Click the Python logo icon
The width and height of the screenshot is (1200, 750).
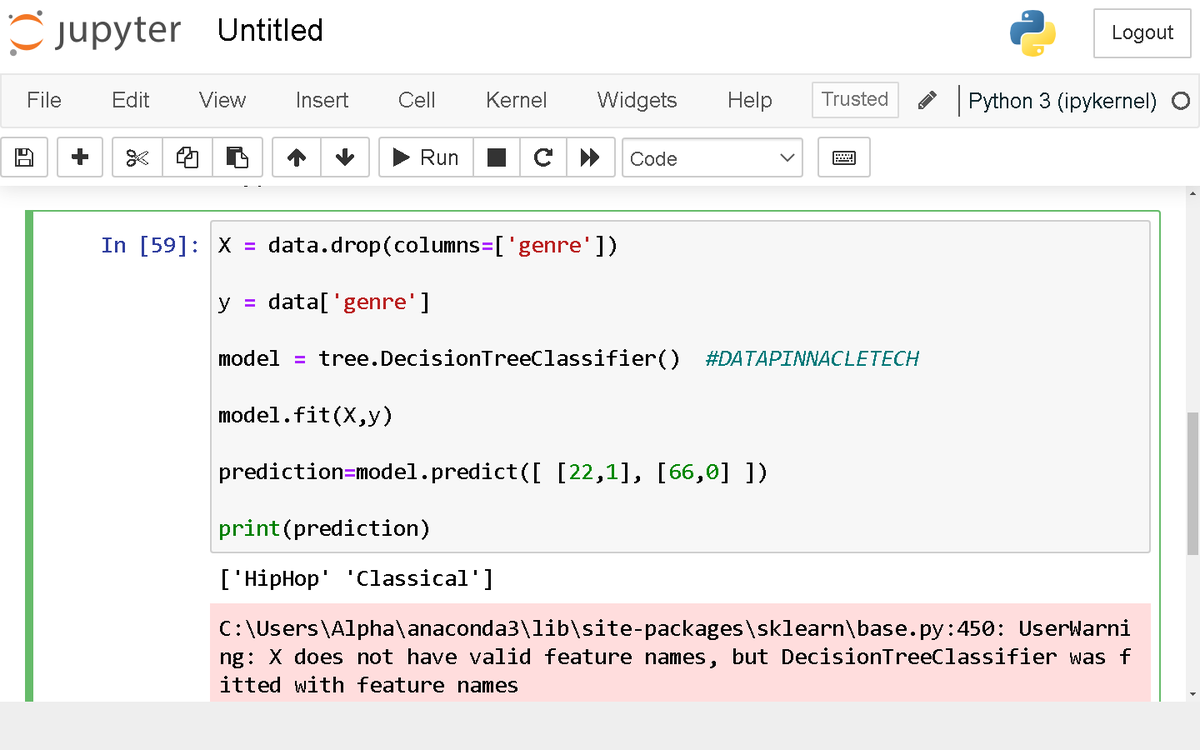(x=1033, y=33)
